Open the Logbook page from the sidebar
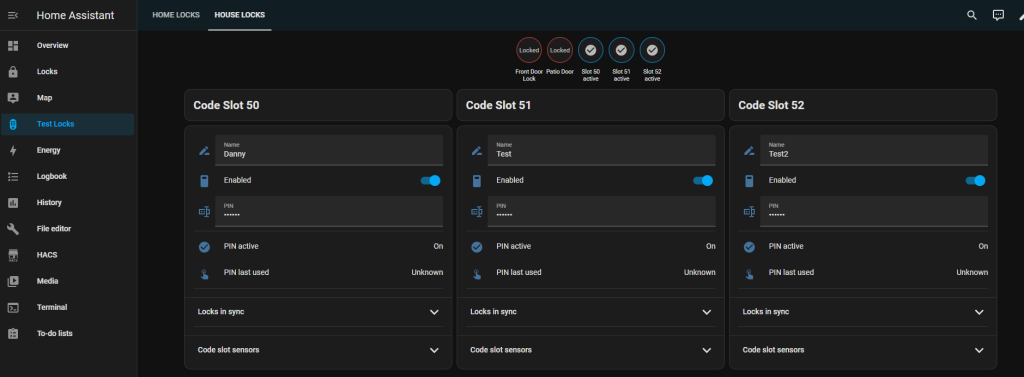The width and height of the screenshot is (1024, 377). click(68, 176)
